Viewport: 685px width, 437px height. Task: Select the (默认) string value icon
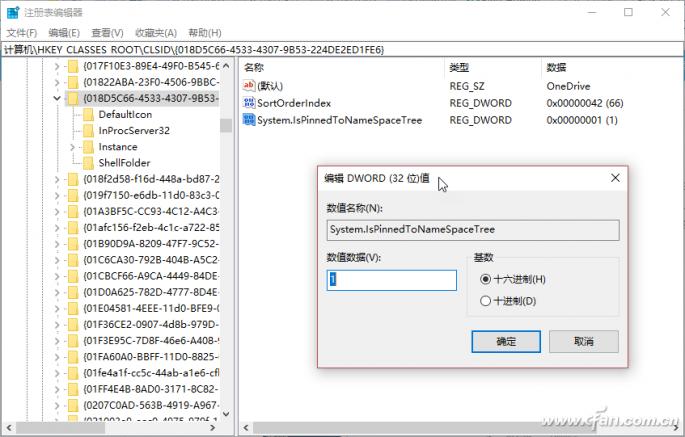(x=249, y=86)
